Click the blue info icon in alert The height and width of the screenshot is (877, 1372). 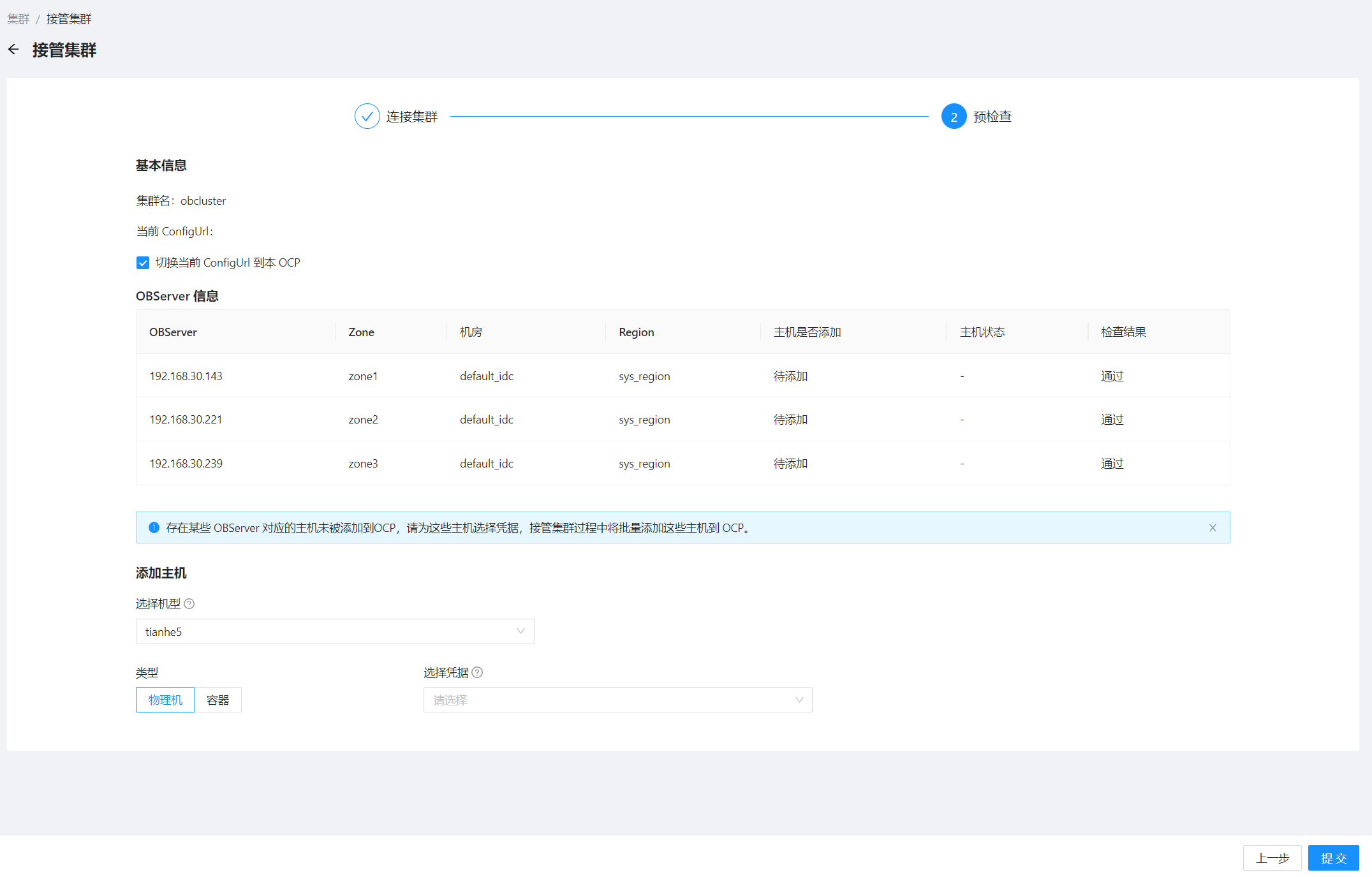[154, 527]
